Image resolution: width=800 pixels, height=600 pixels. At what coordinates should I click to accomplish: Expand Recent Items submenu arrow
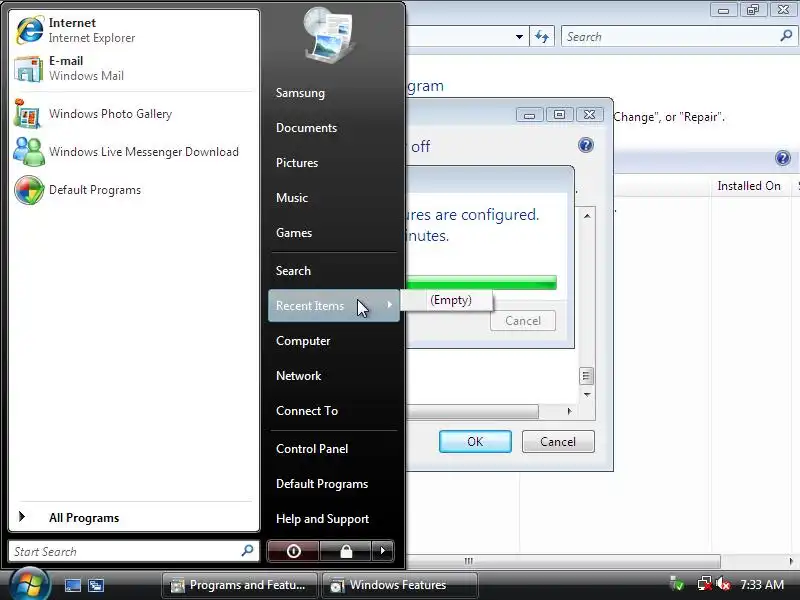pyautogui.click(x=389, y=305)
